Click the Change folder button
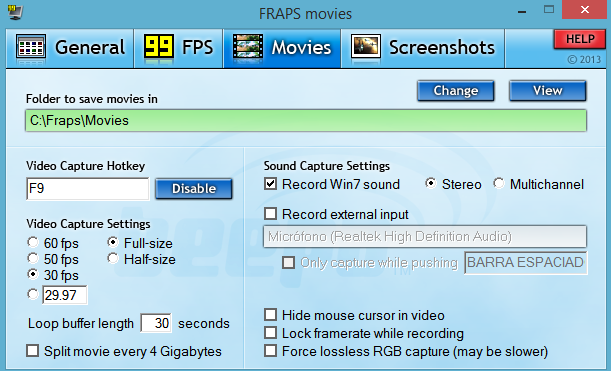 [x=456, y=91]
